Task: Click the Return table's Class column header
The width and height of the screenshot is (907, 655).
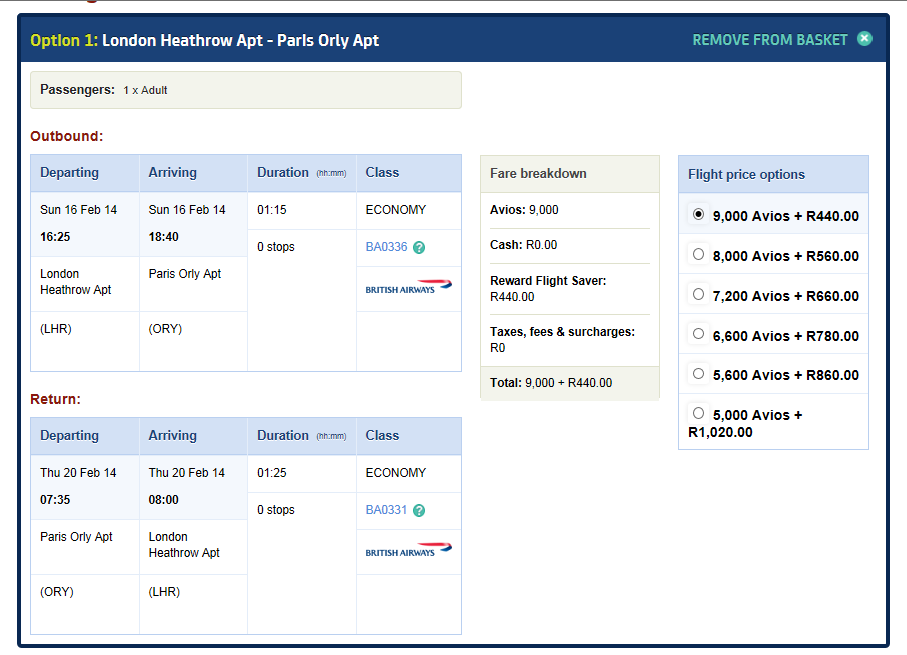Action: coord(409,436)
